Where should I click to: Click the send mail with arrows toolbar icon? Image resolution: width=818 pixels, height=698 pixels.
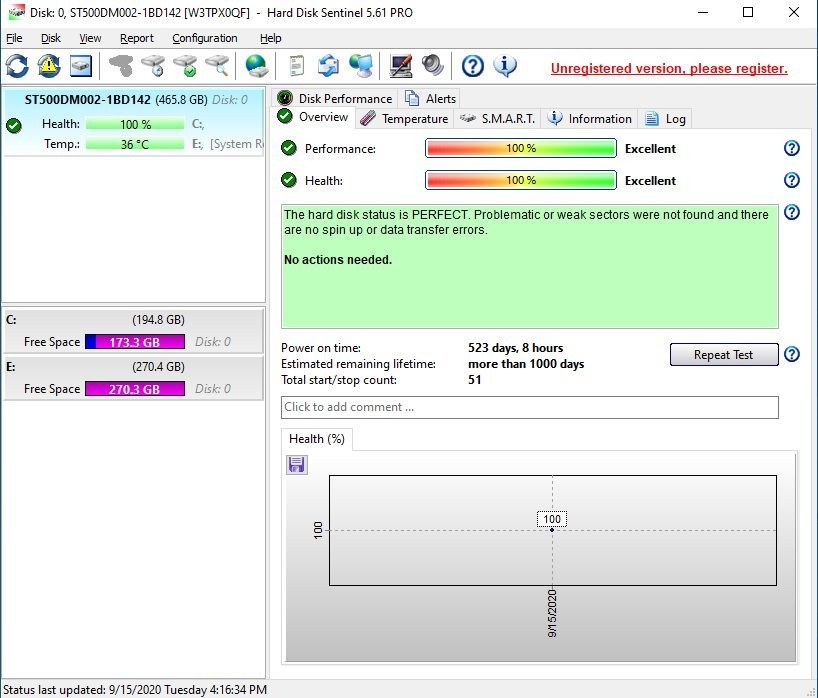[x=328, y=66]
